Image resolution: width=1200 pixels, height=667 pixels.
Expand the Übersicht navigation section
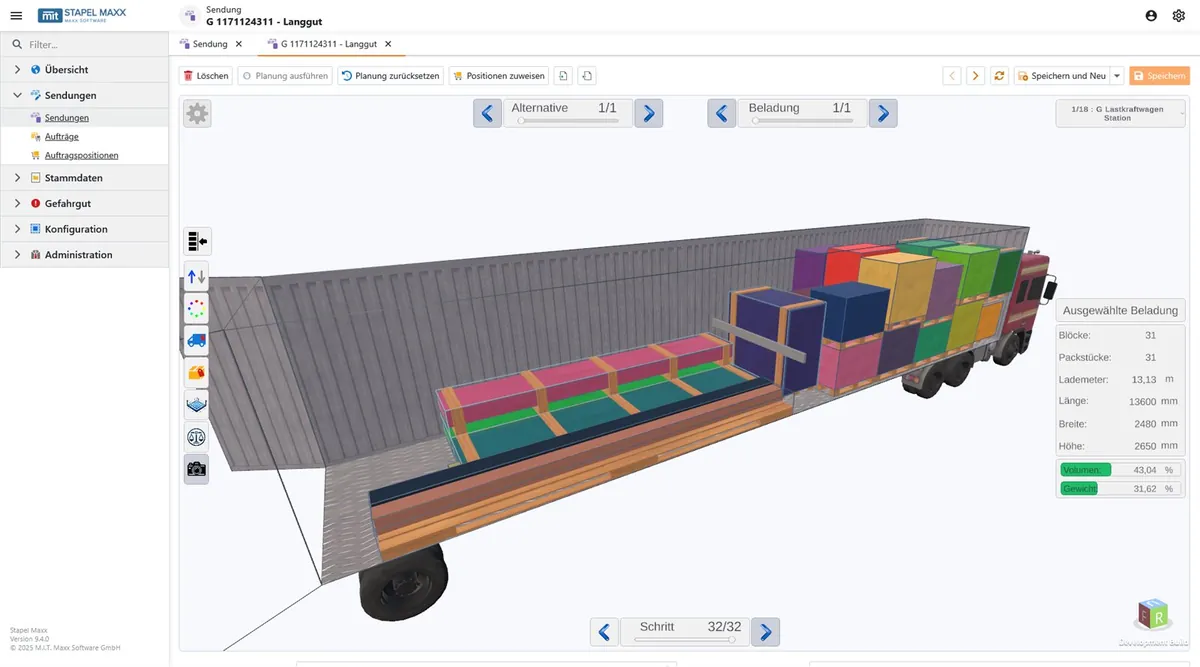coord(18,70)
